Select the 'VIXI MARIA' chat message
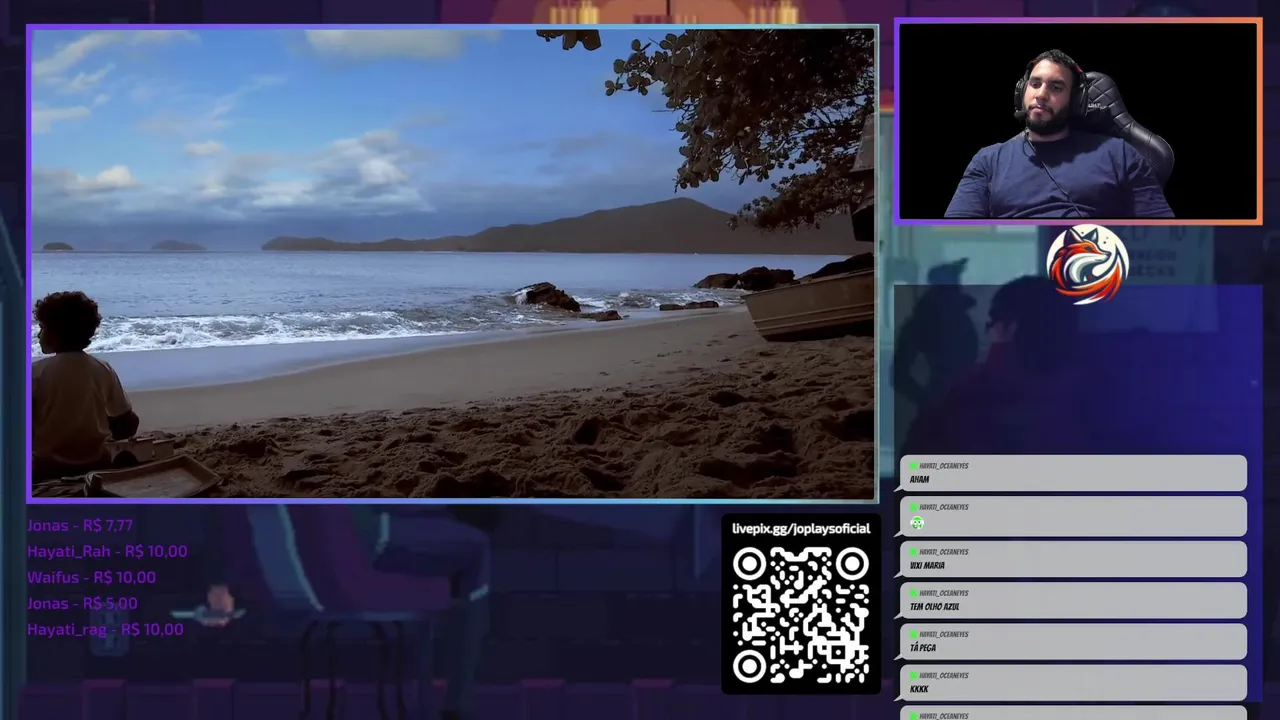The height and width of the screenshot is (720, 1280). tap(1073, 559)
